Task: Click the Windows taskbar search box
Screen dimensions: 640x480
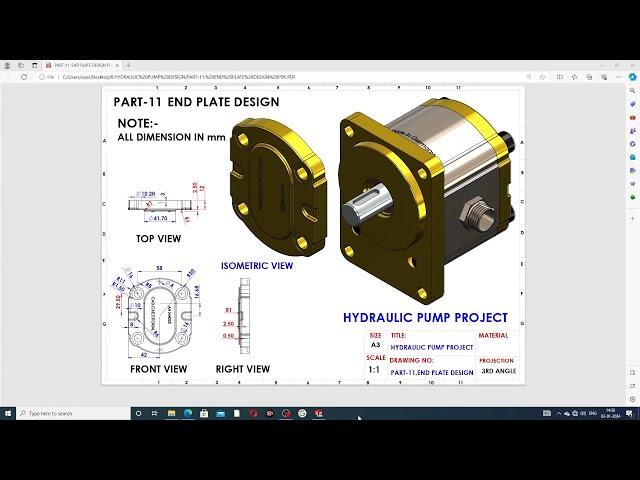Action: [68, 413]
